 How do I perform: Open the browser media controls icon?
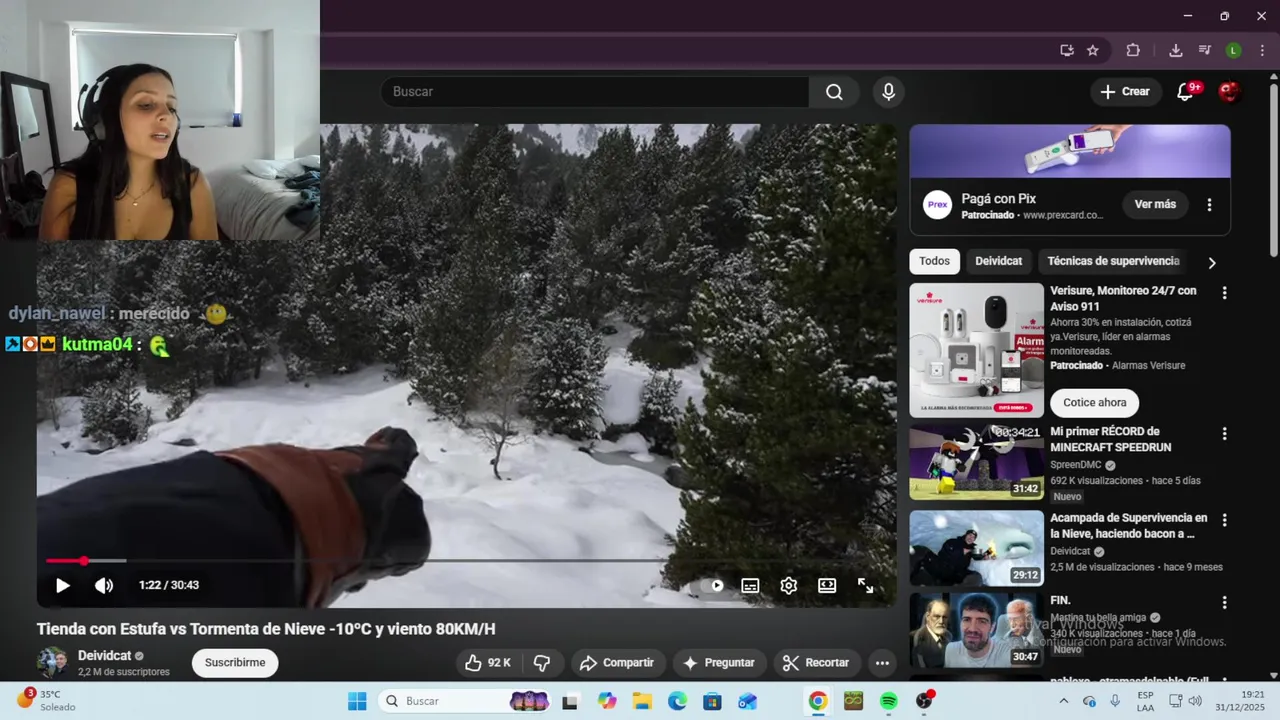click(1205, 50)
